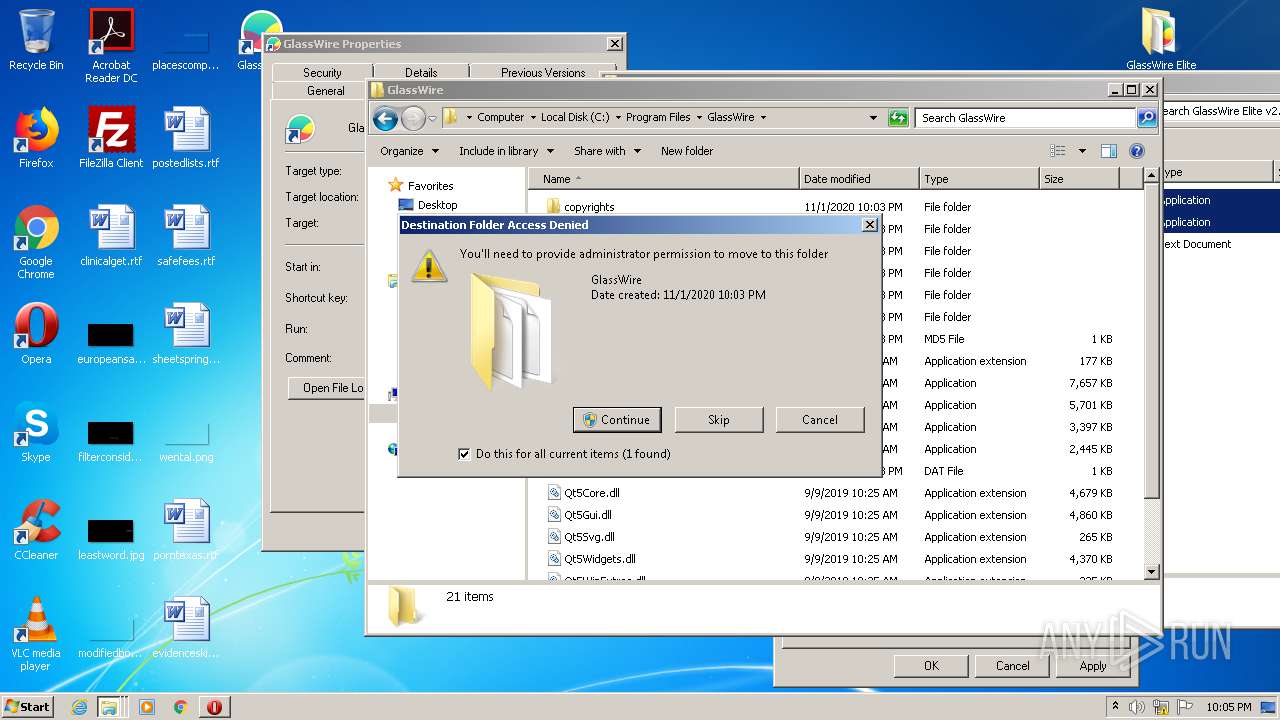Select Qt5Svg.dll in file list
This screenshot has width=1280, height=720.
[x=589, y=537]
